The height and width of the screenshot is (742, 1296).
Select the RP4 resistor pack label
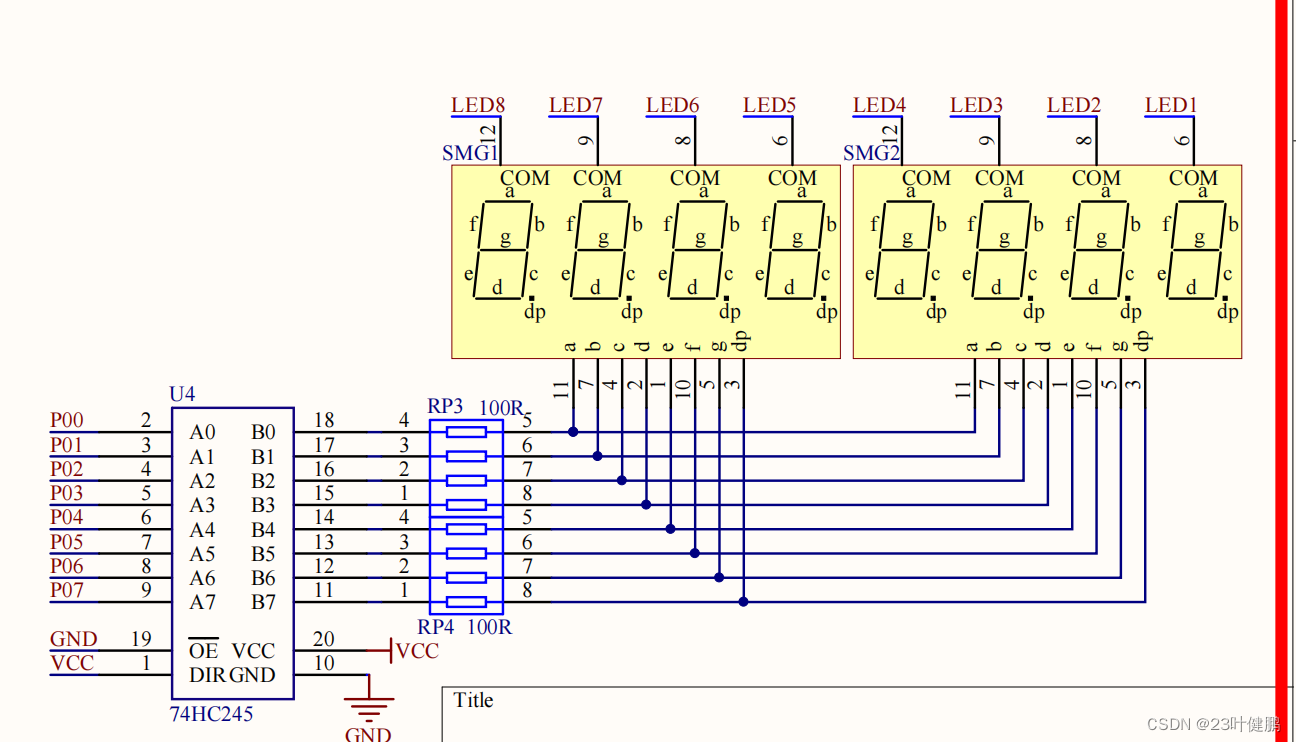[436, 627]
